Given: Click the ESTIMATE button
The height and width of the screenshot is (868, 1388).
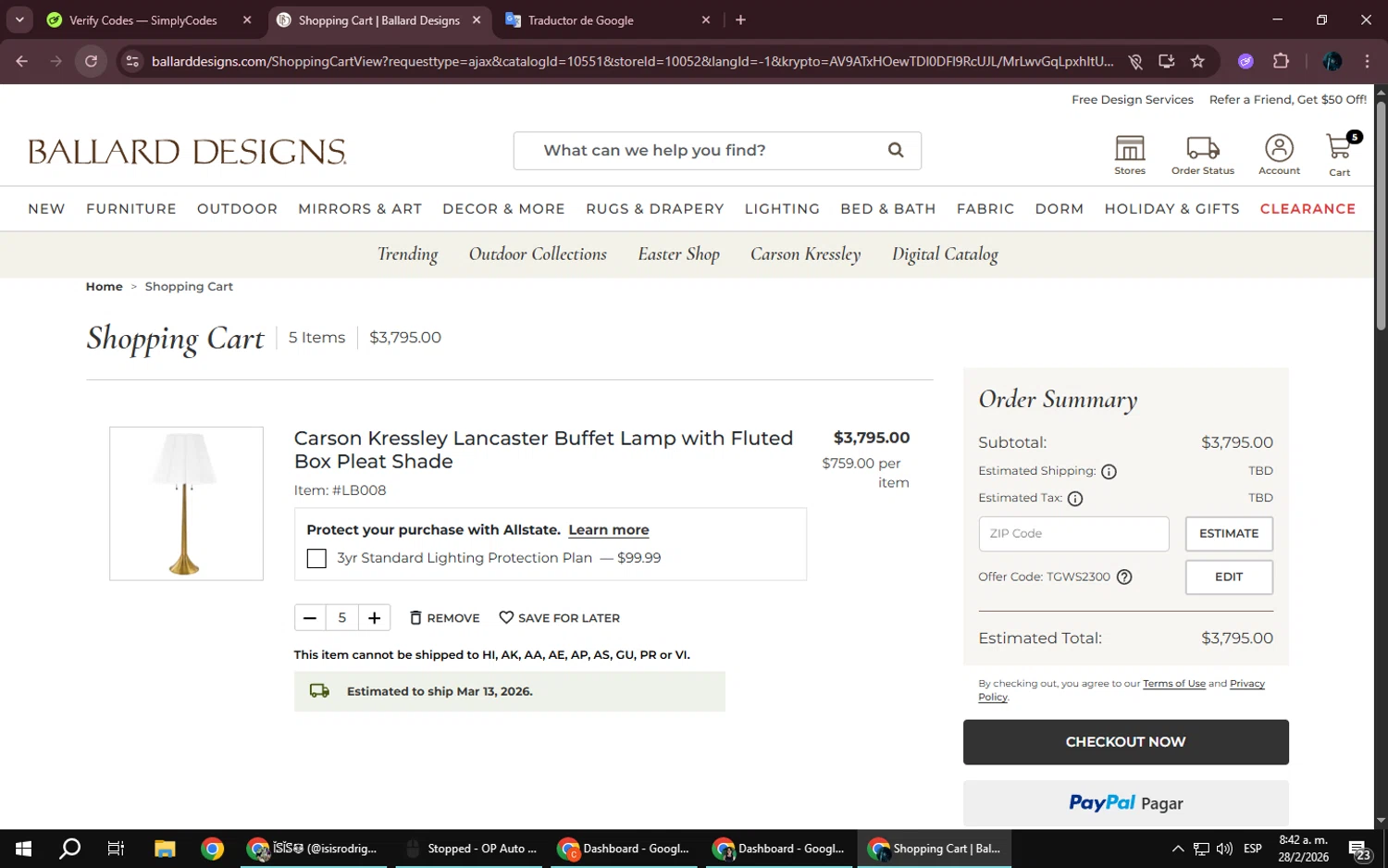Looking at the screenshot, I should [x=1229, y=534].
